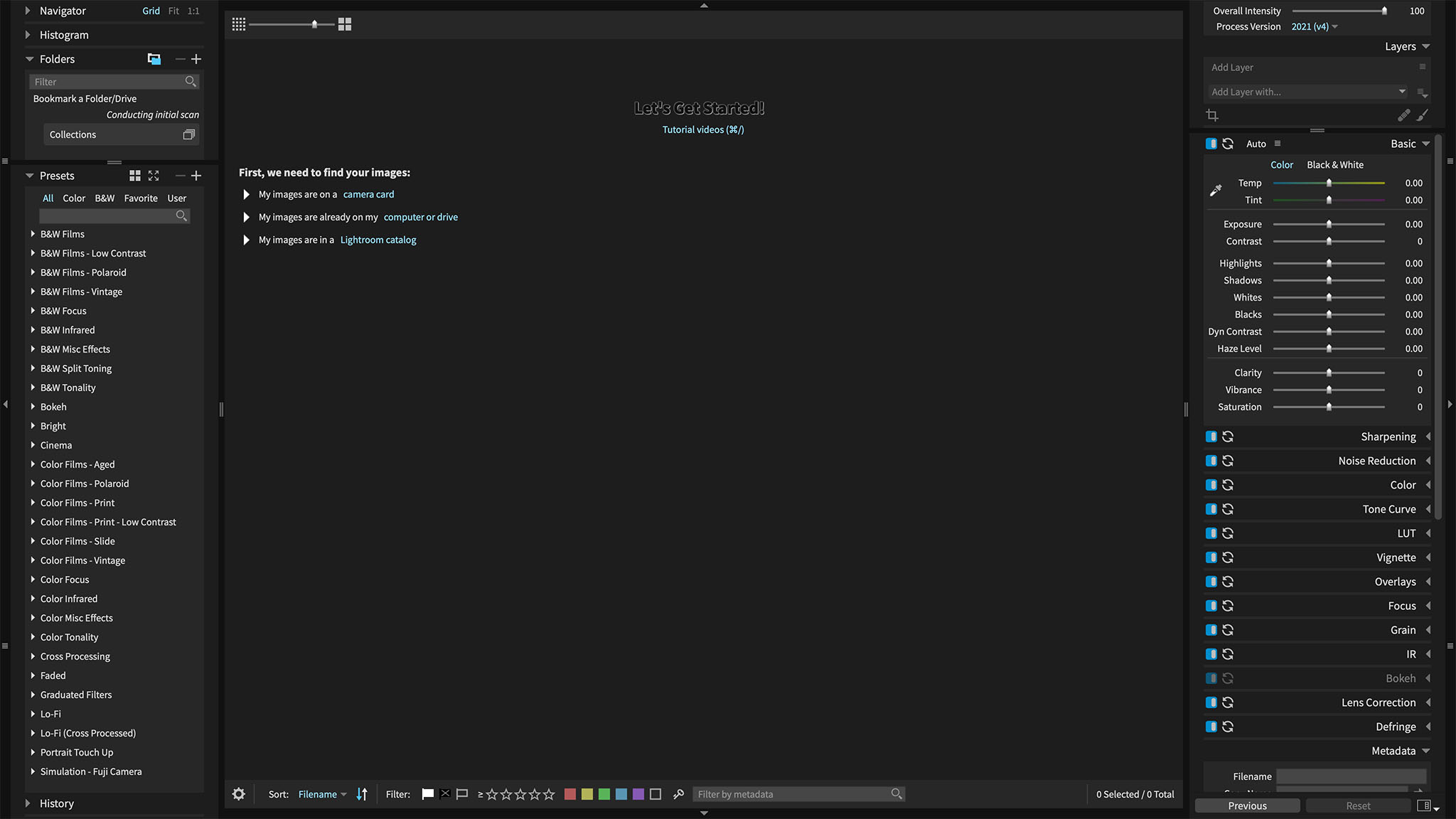Disable the Vignette panel switch
This screenshot has height=819, width=1456.
(x=1211, y=557)
